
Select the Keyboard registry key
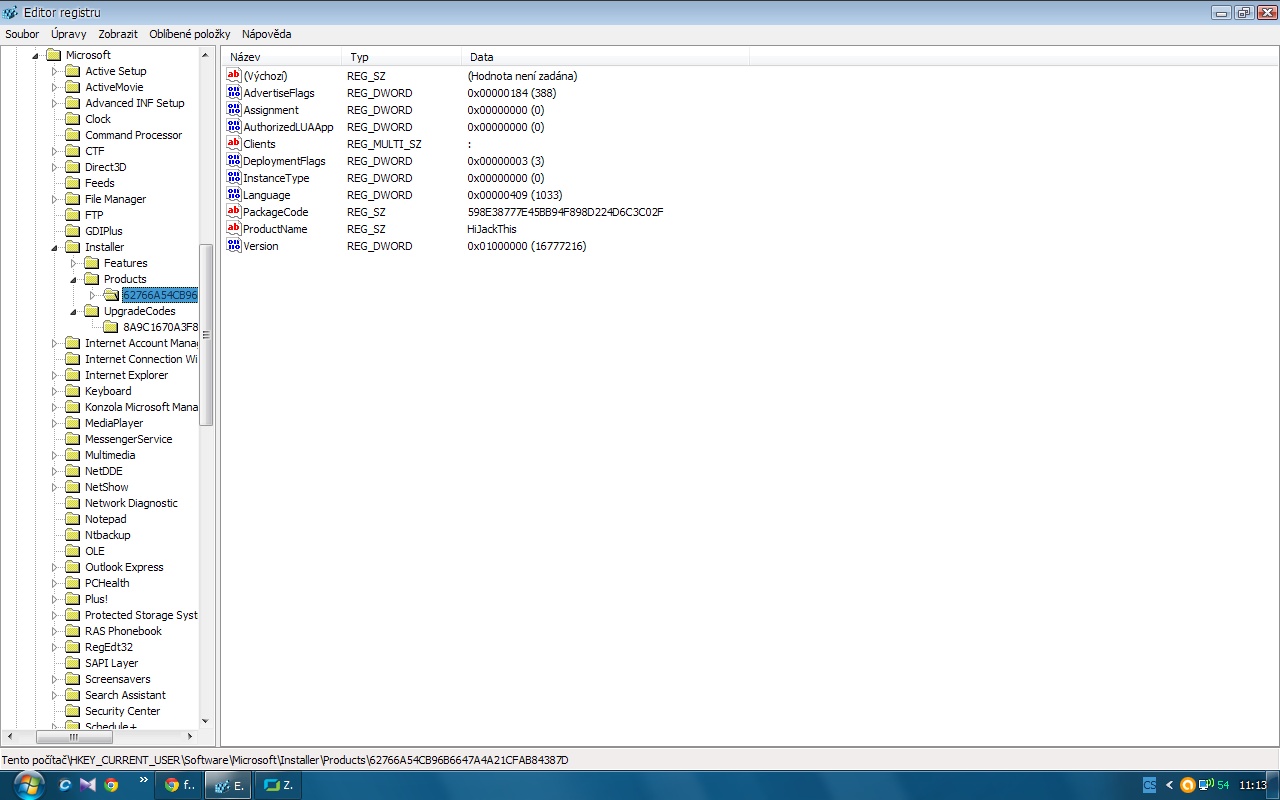(108, 391)
